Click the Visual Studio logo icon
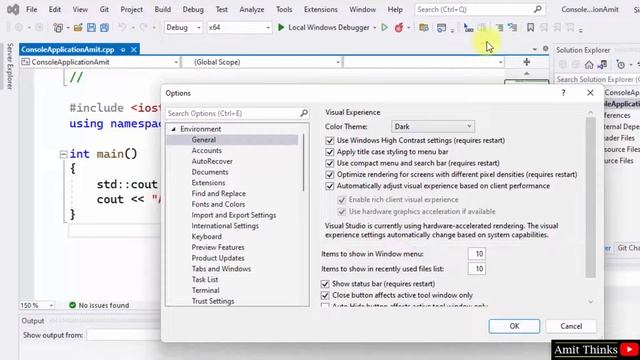The image size is (640, 360). pos(13,9)
